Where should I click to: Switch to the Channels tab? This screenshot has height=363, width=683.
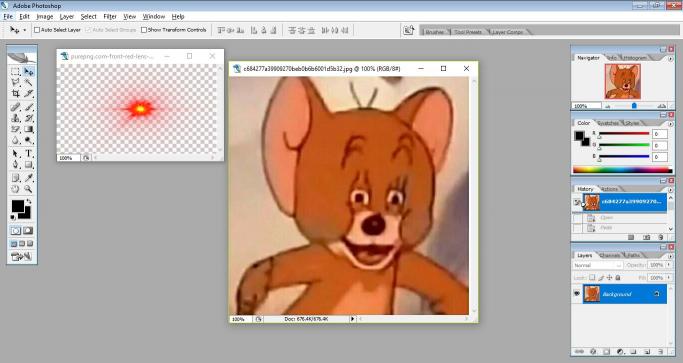tap(609, 255)
